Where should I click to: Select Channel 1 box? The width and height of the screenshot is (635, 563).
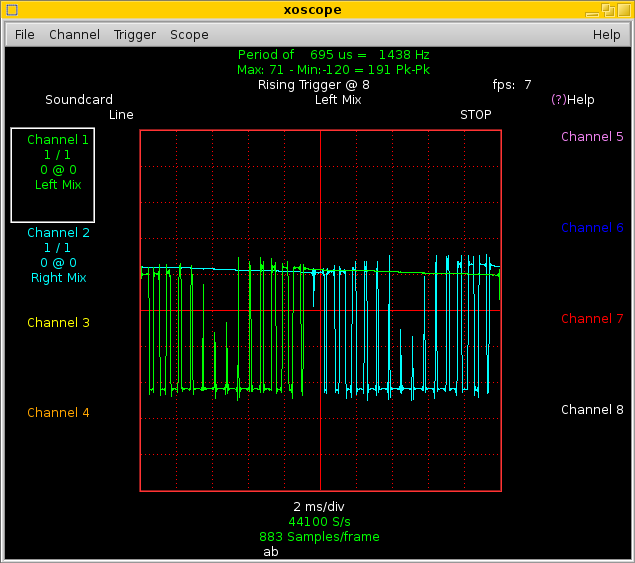pos(53,175)
